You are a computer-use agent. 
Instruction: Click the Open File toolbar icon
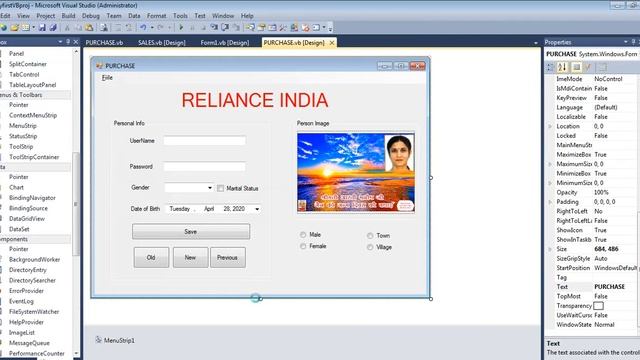click(14, 28)
